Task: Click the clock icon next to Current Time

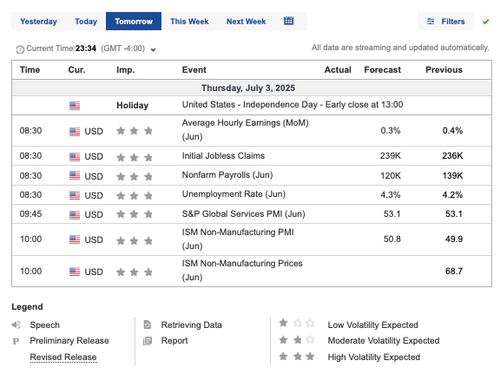Action: coord(20,49)
